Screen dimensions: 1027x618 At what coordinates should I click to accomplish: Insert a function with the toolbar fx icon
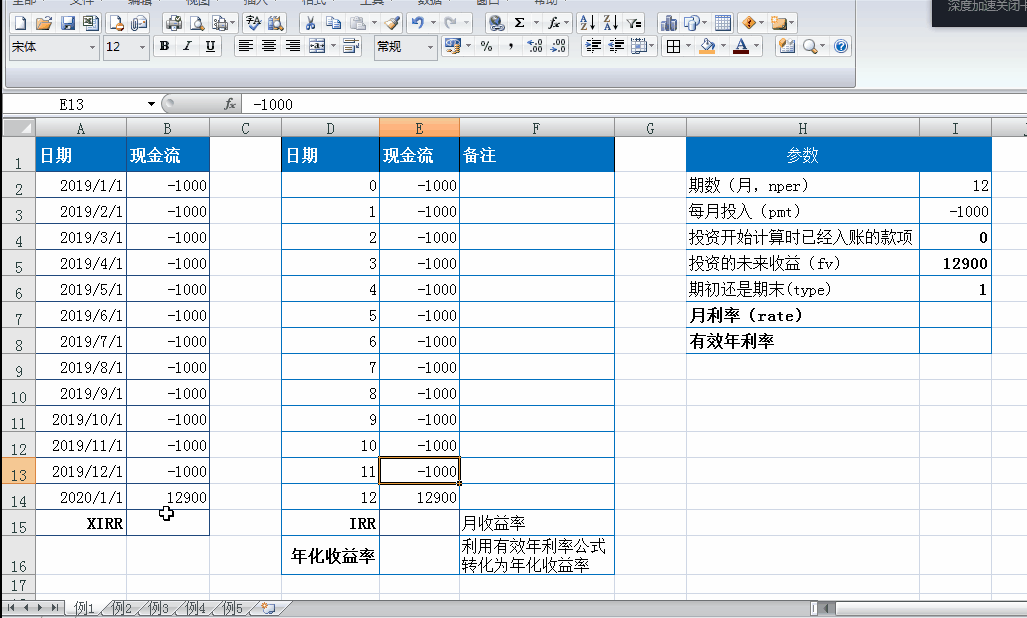tap(554, 24)
